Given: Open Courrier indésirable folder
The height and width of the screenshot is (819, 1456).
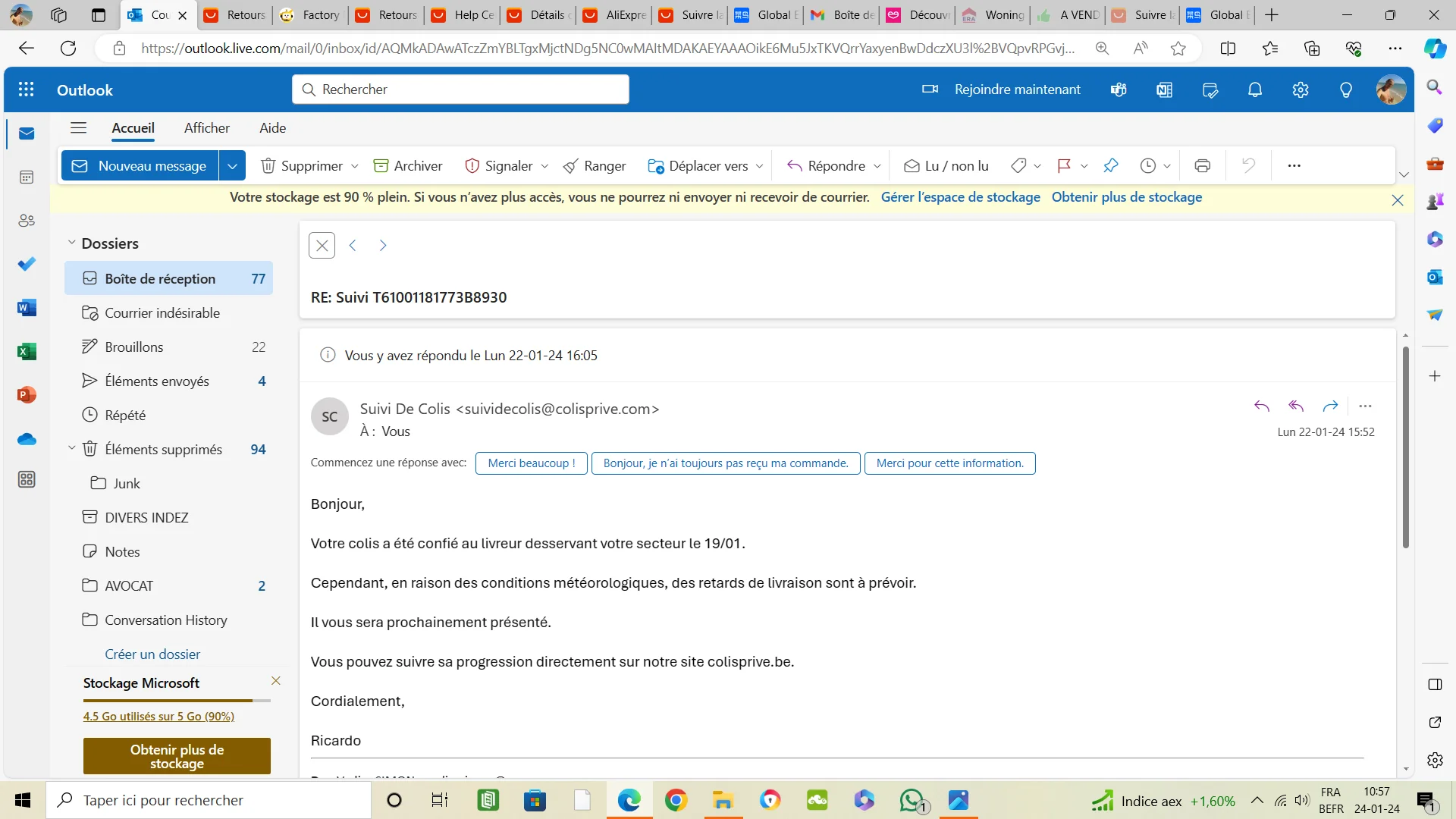Looking at the screenshot, I should pos(168,312).
